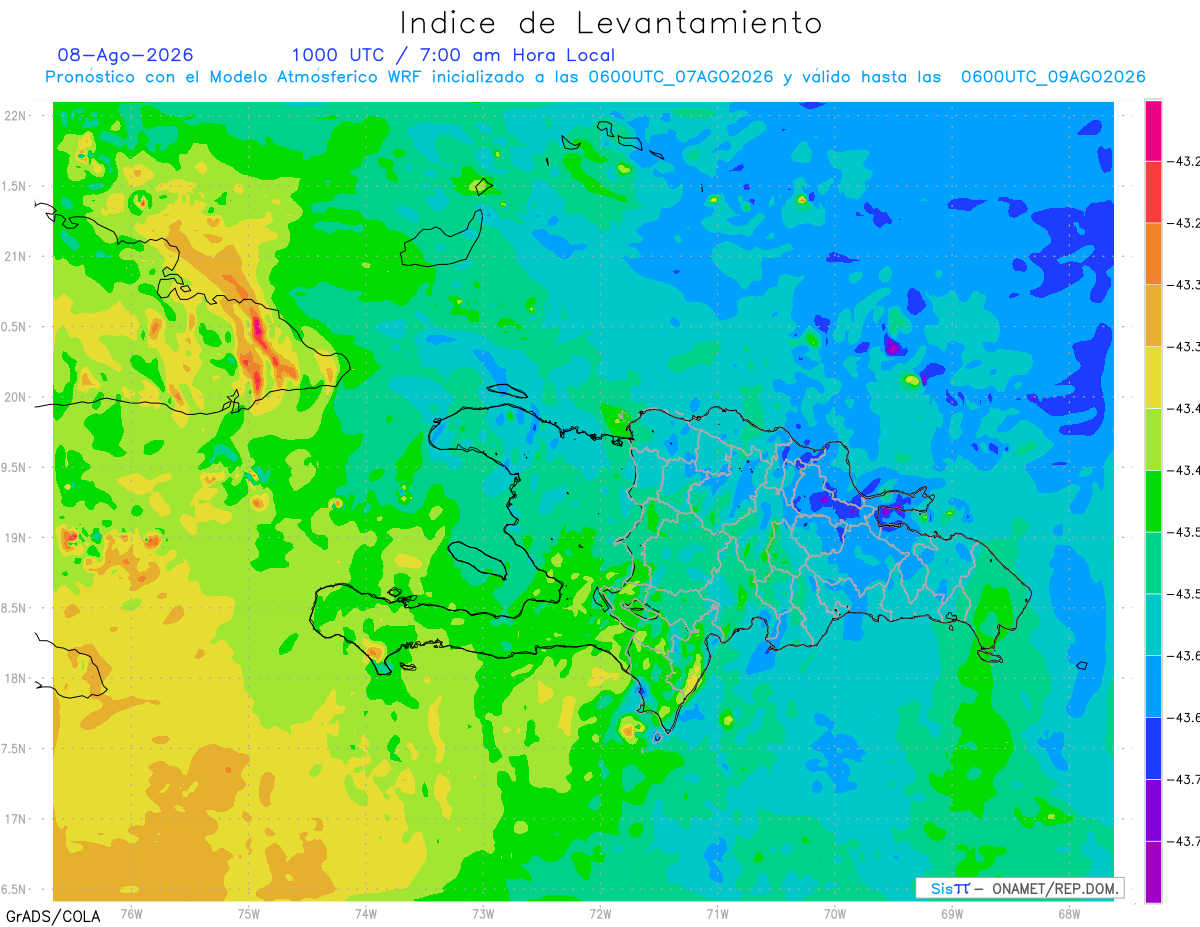The height and width of the screenshot is (927, 1200).
Task: Click the 'SisTT - ONAMET/REP.DOM.' credit box
Action: (x=1019, y=888)
